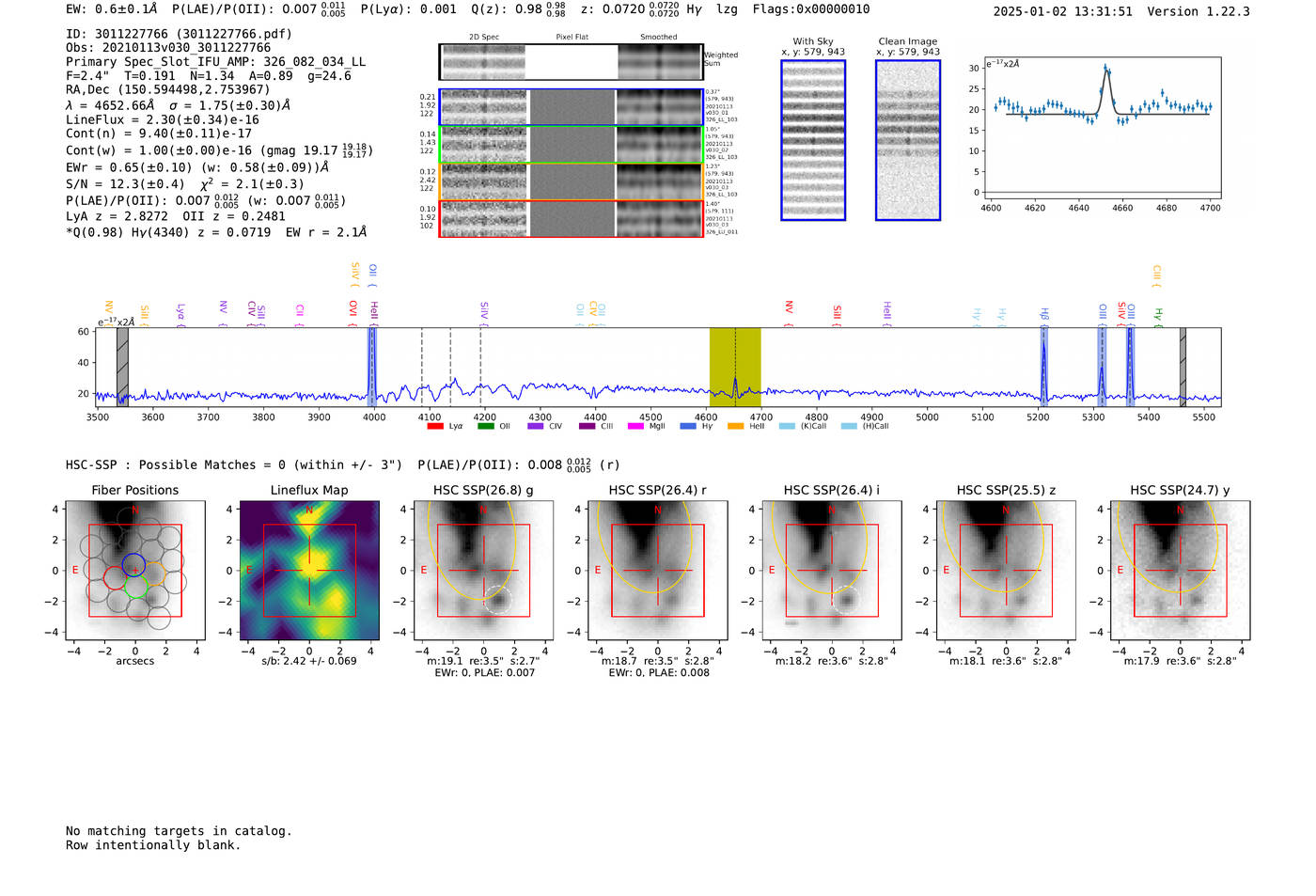Screen dimensions: 1316x896
Task: Open the Lineflux Map panel
Action: click(309, 571)
